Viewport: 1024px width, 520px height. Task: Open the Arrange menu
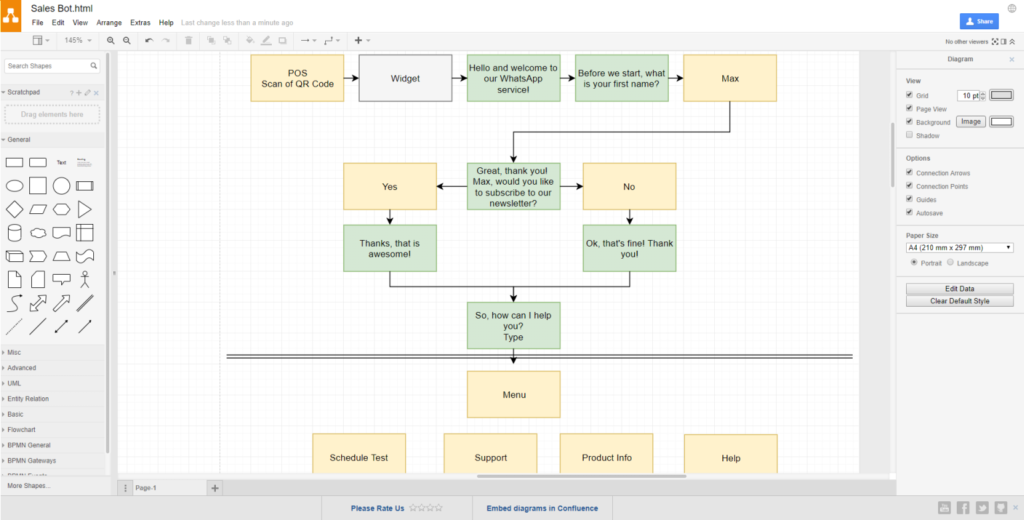pos(109,22)
